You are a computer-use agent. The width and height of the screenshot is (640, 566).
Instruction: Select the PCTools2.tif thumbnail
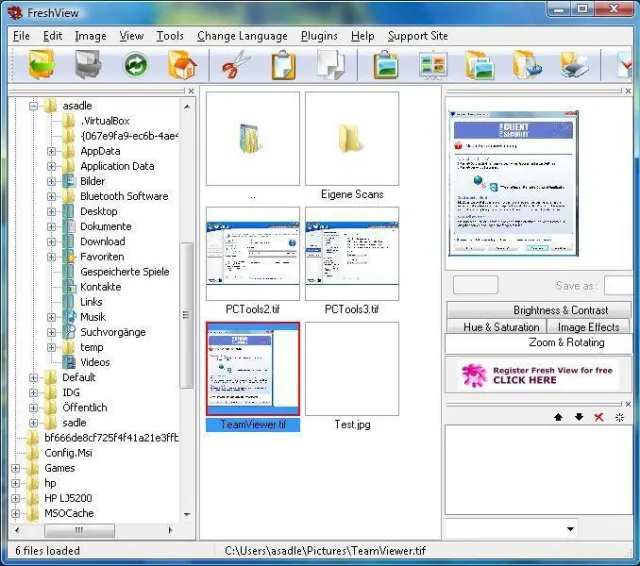tap(252, 253)
